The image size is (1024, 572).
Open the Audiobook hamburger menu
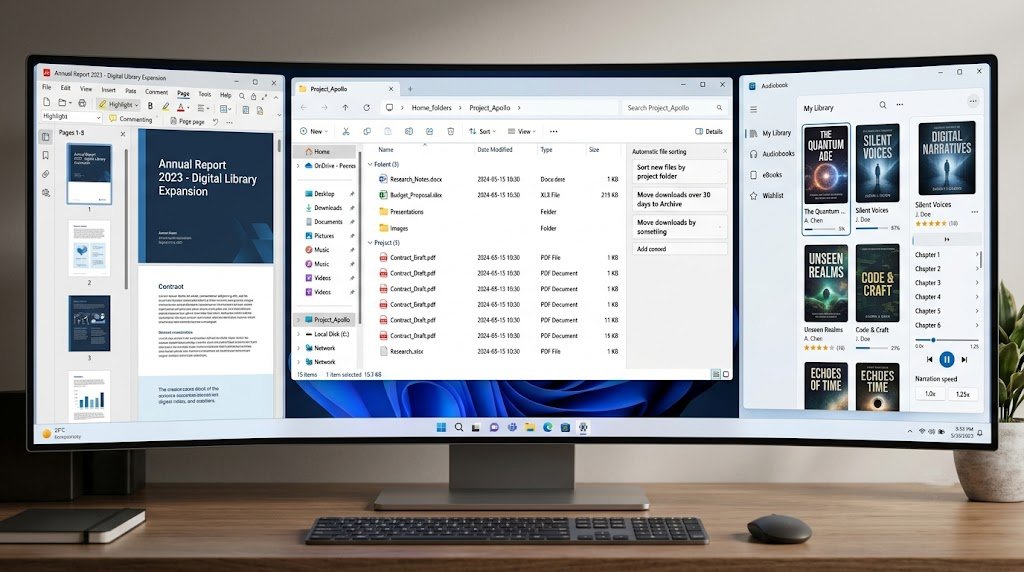click(x=754, y=110)
